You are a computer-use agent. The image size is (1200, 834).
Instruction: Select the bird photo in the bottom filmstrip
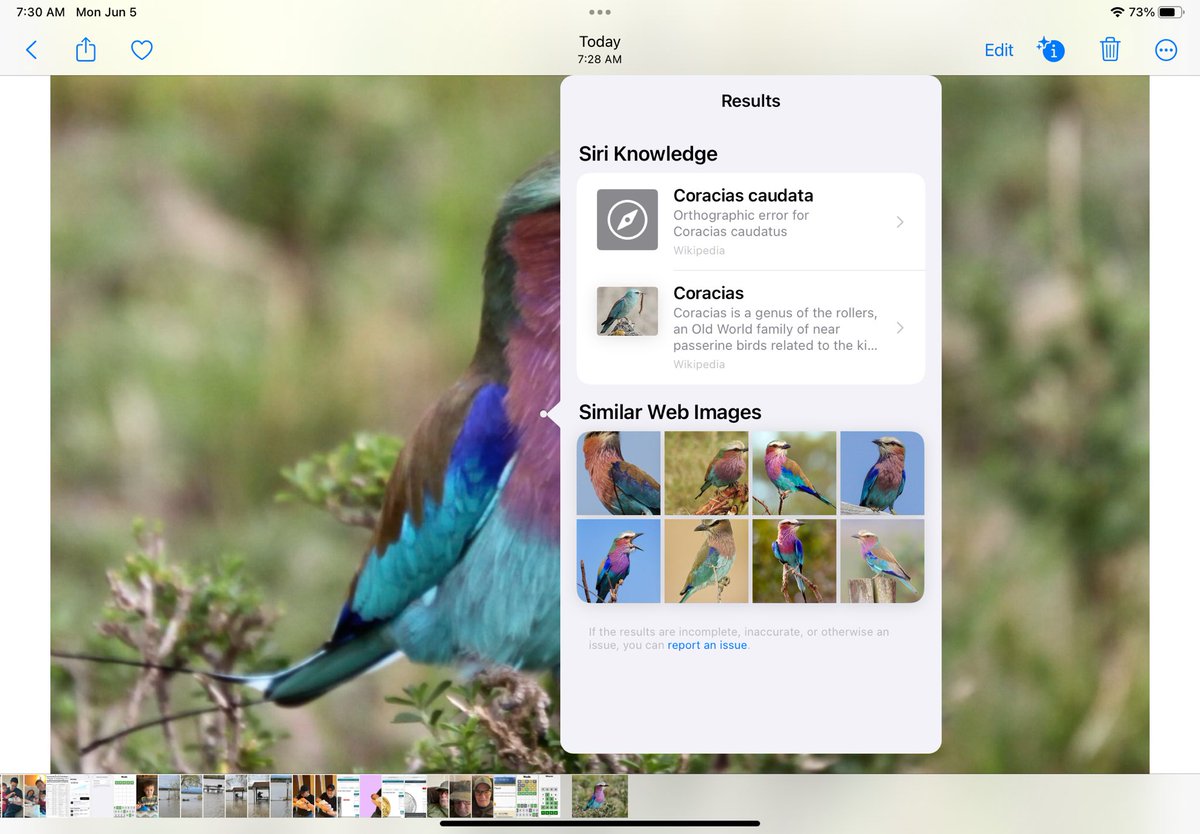[600, 796]
